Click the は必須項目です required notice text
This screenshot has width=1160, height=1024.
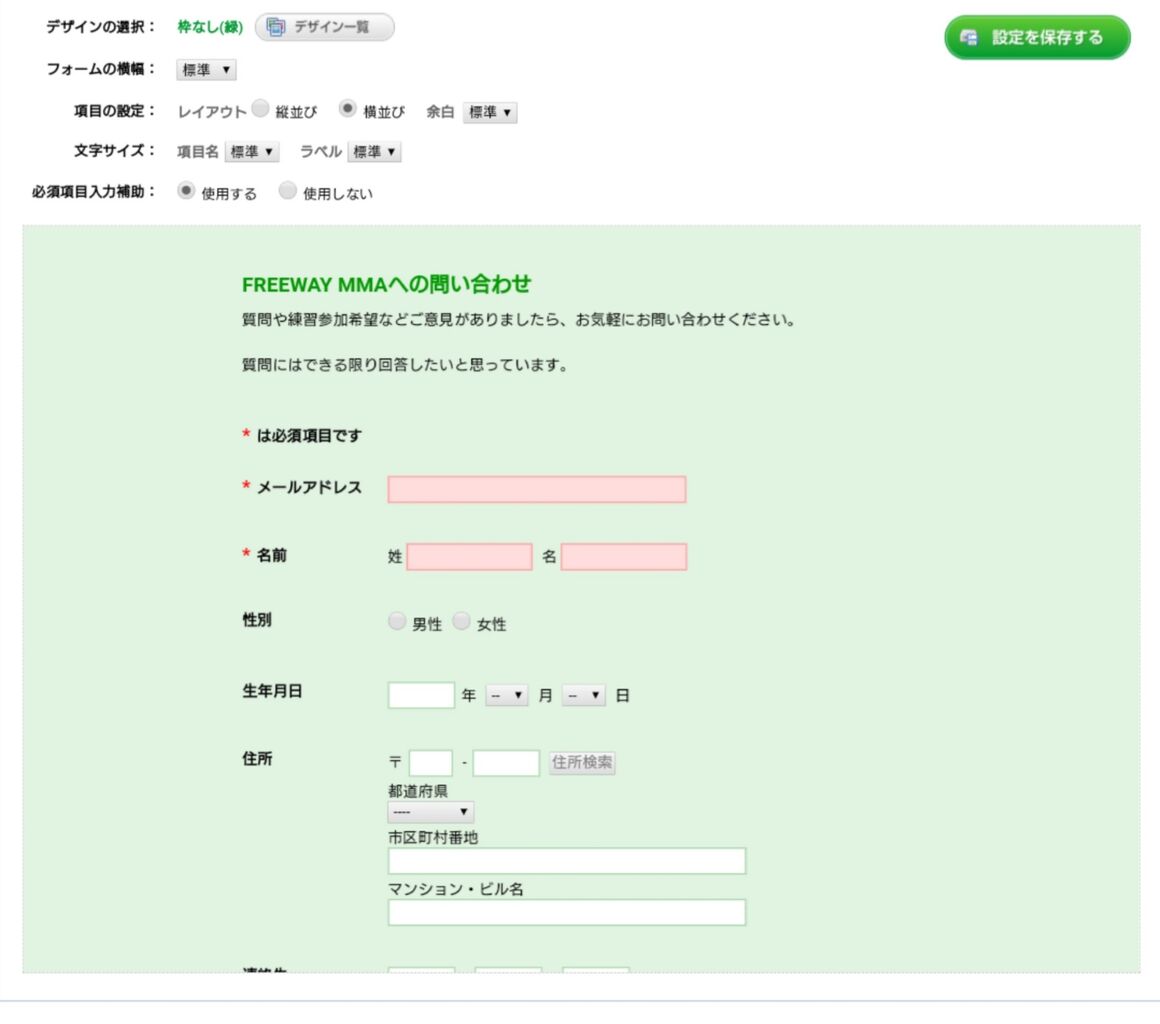click(308, 435)
